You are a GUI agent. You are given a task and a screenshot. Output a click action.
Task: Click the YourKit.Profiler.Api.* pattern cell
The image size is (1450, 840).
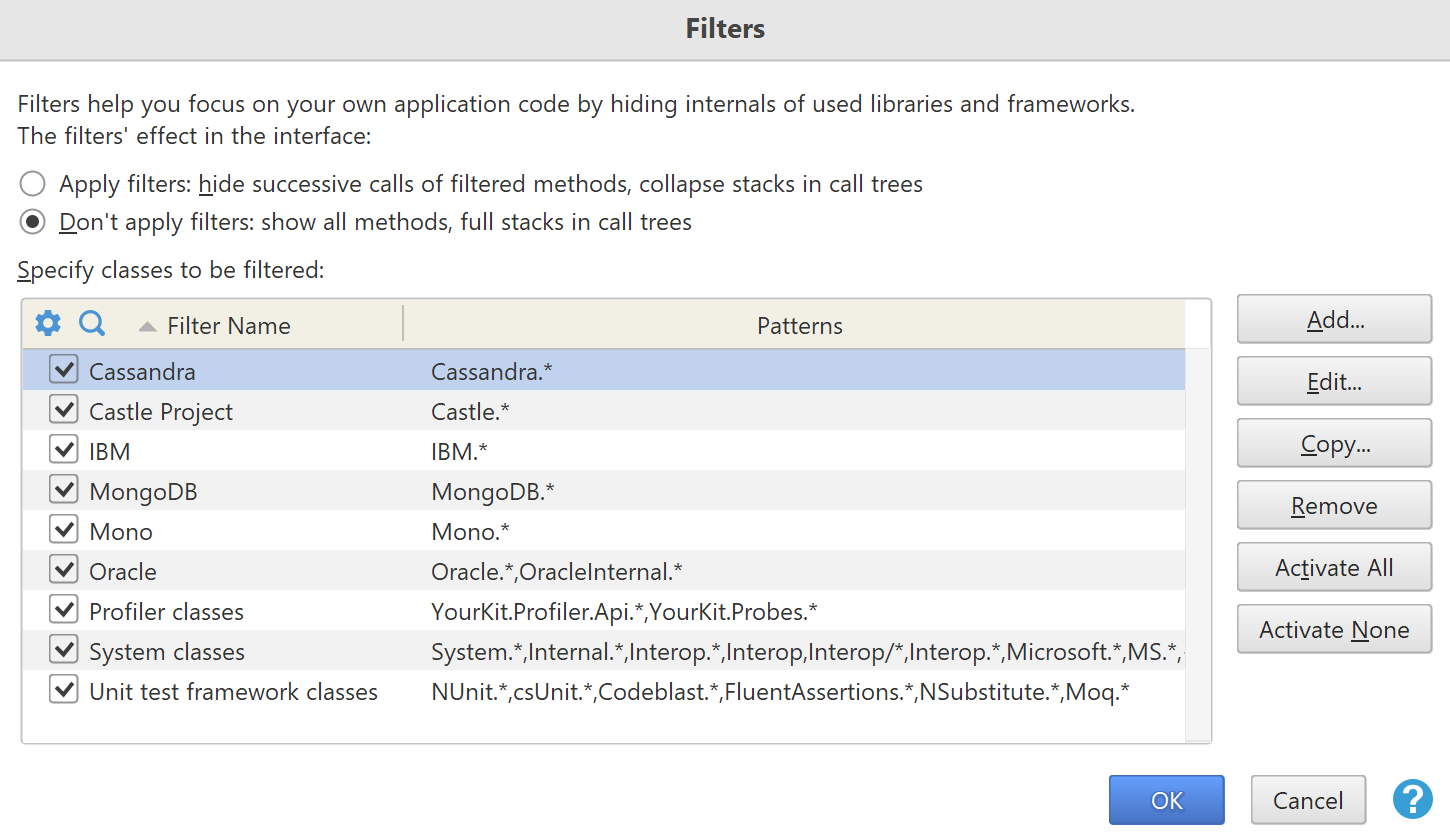point(625,612)
